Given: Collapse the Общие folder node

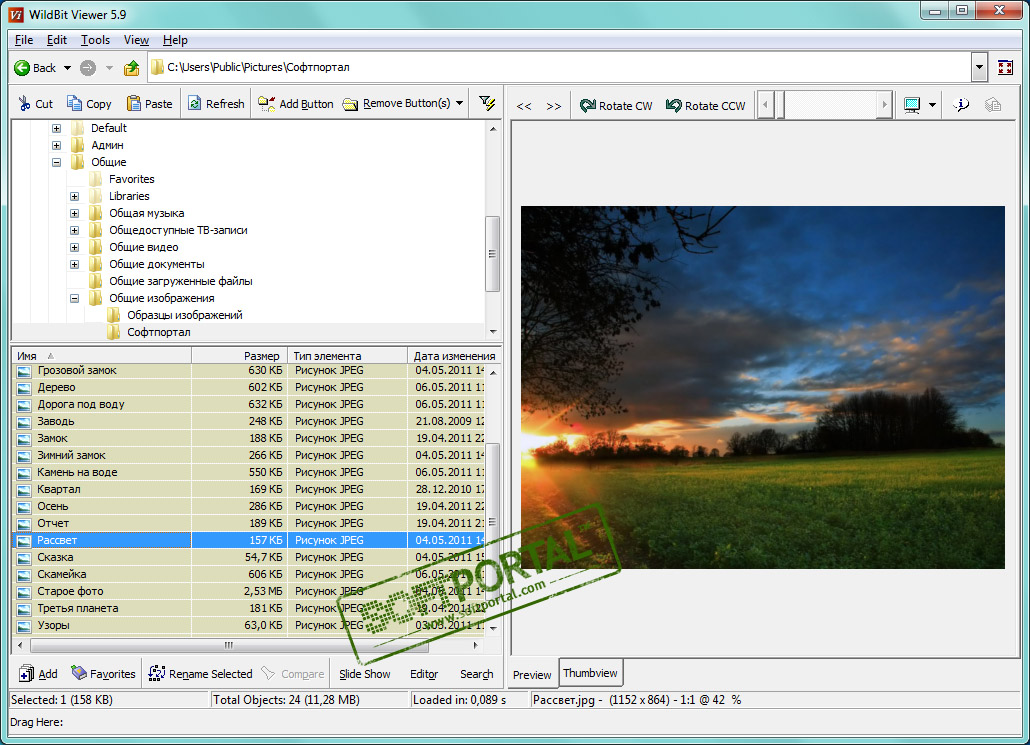Looking at the screenshot, I should (x=56, y=162).
